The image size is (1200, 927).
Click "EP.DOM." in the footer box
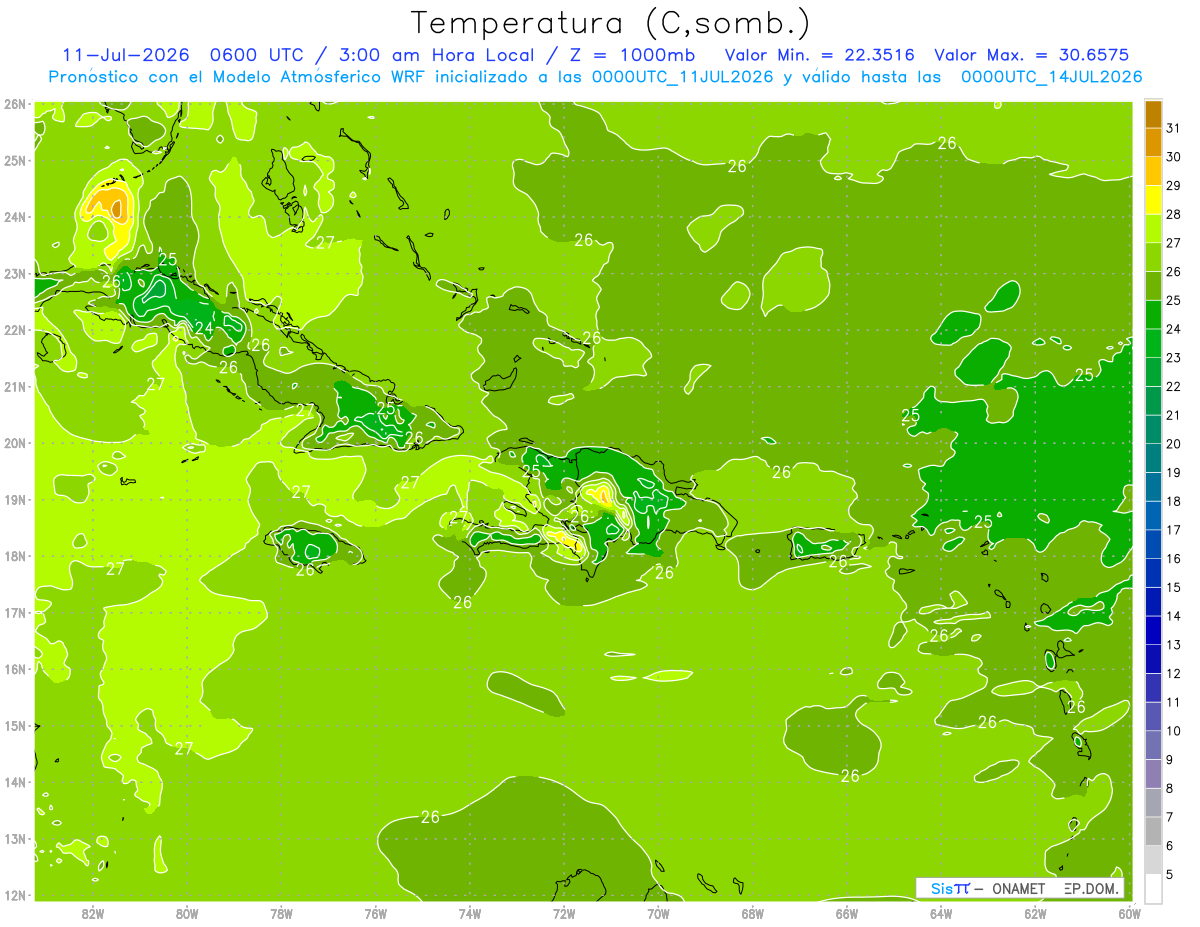[1092, 888]
